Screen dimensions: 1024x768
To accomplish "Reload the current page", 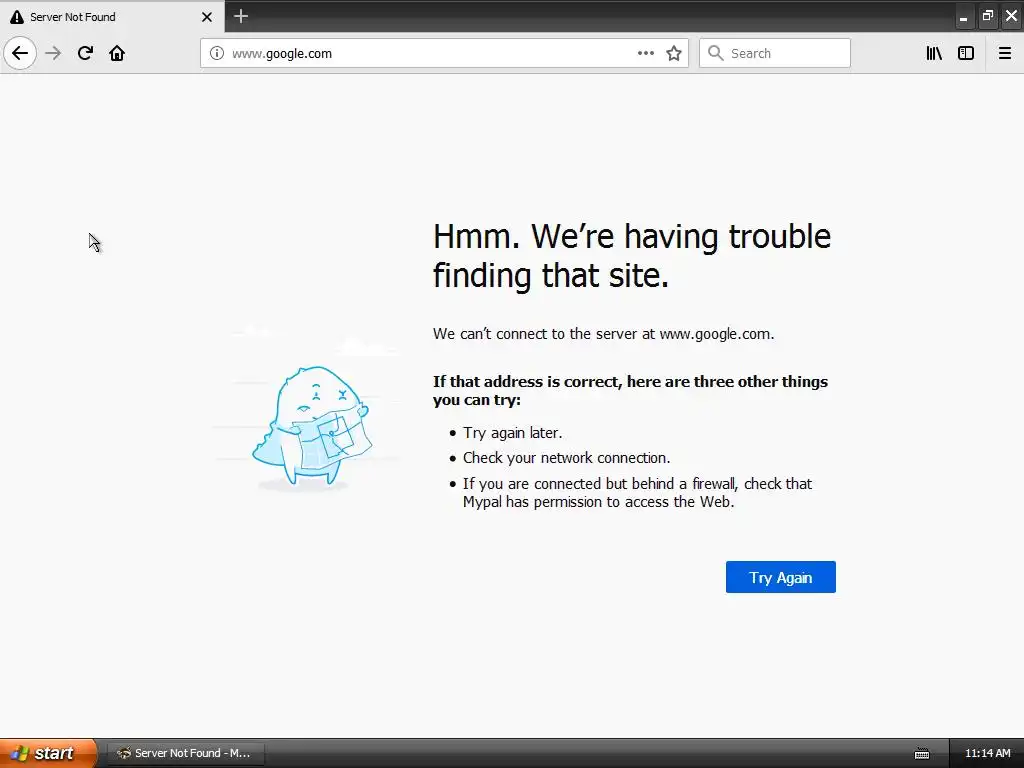I will click(x=85, y=53).
